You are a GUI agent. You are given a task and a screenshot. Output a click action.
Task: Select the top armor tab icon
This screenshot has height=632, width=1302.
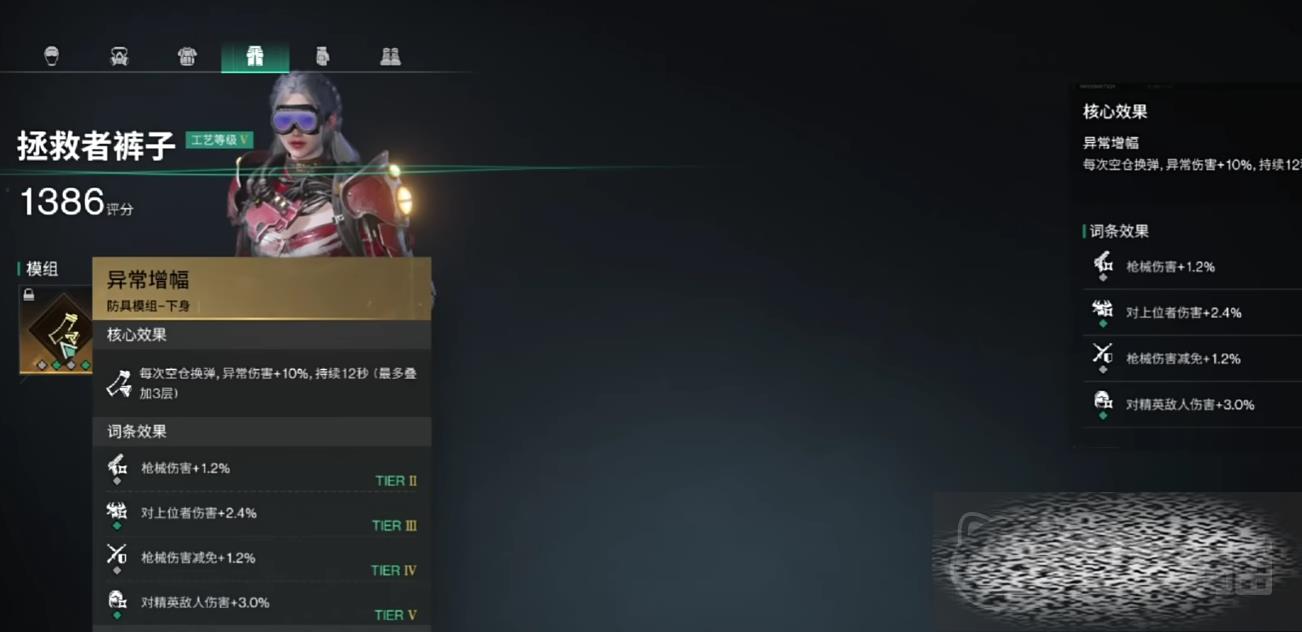tap(187, 57)
